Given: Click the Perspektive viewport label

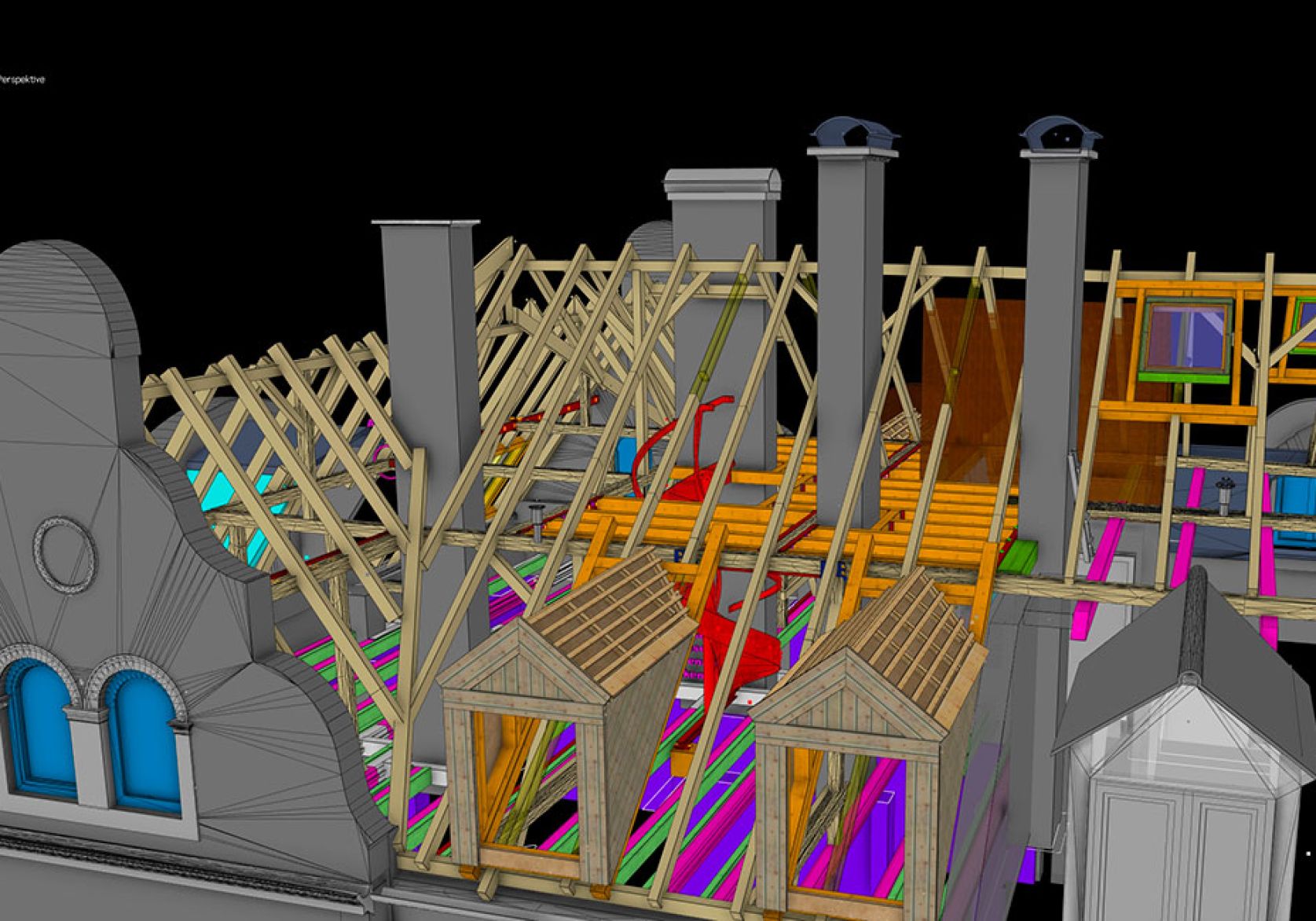Looking at the screenshot, I should (x=22, y=79).
